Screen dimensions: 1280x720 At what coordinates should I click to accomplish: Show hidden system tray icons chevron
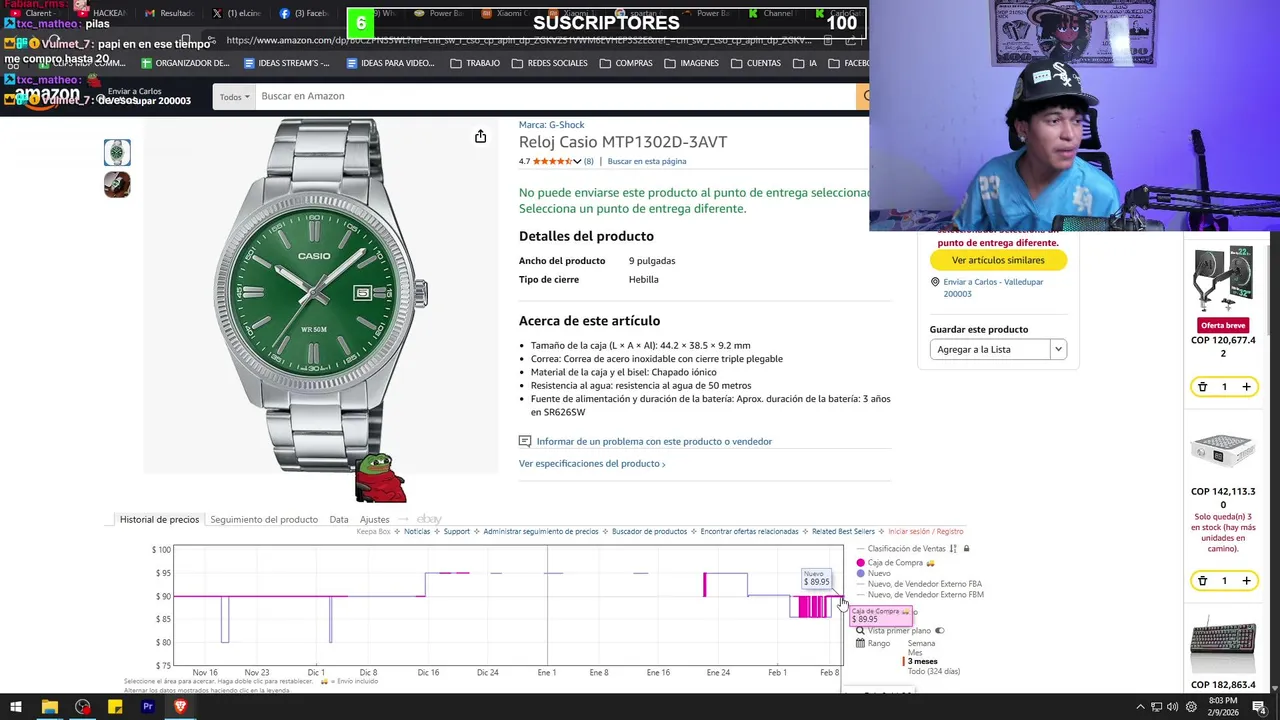[1140, 707]
